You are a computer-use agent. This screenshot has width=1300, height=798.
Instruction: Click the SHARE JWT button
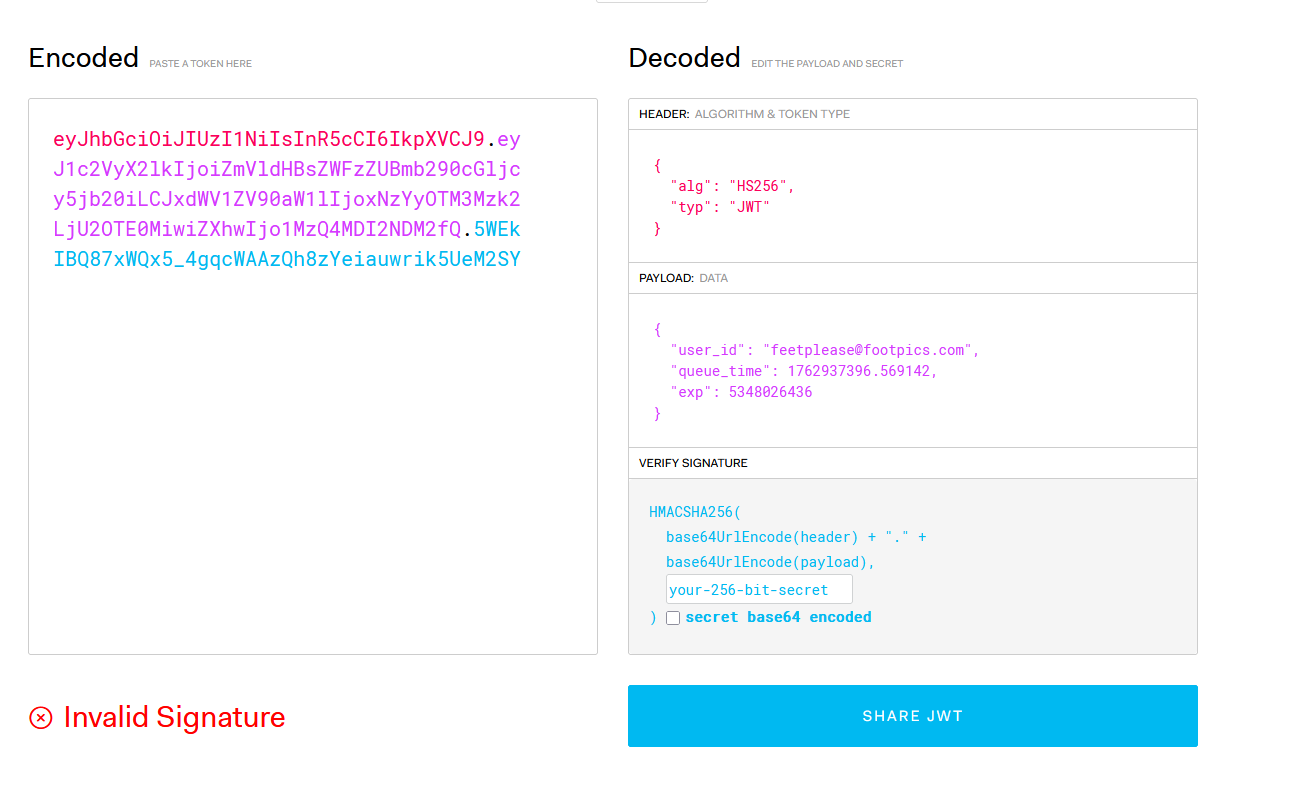912,716
